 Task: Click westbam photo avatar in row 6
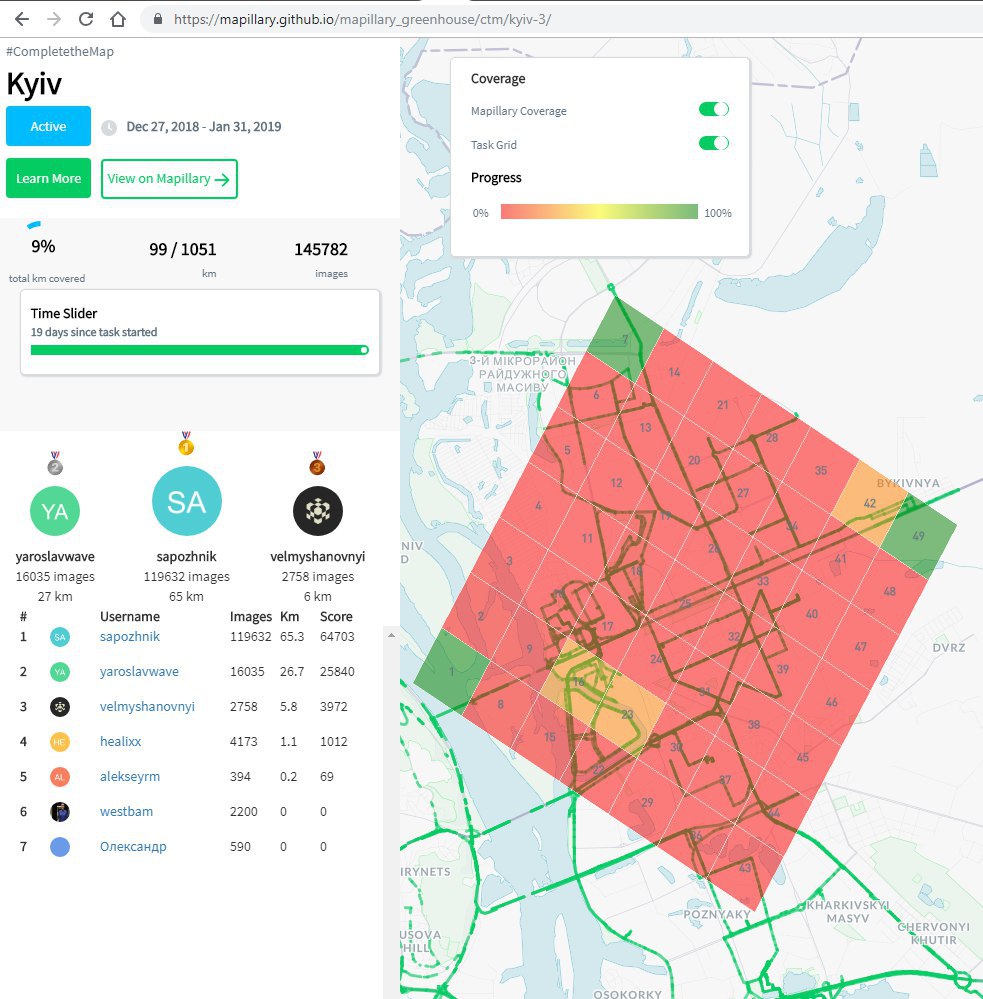click(x=60, y=812)
